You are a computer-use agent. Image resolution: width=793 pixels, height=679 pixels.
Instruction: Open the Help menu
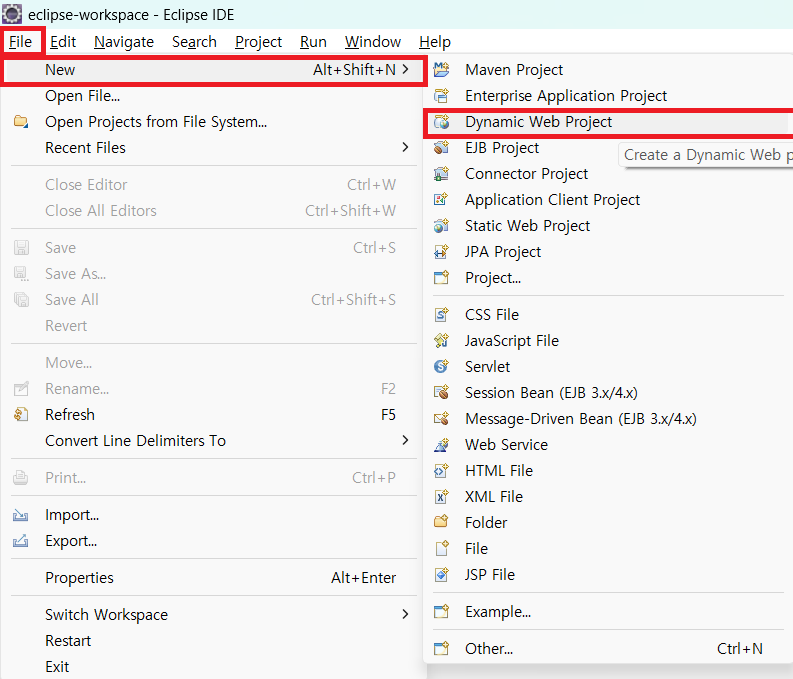click(435, 41)
